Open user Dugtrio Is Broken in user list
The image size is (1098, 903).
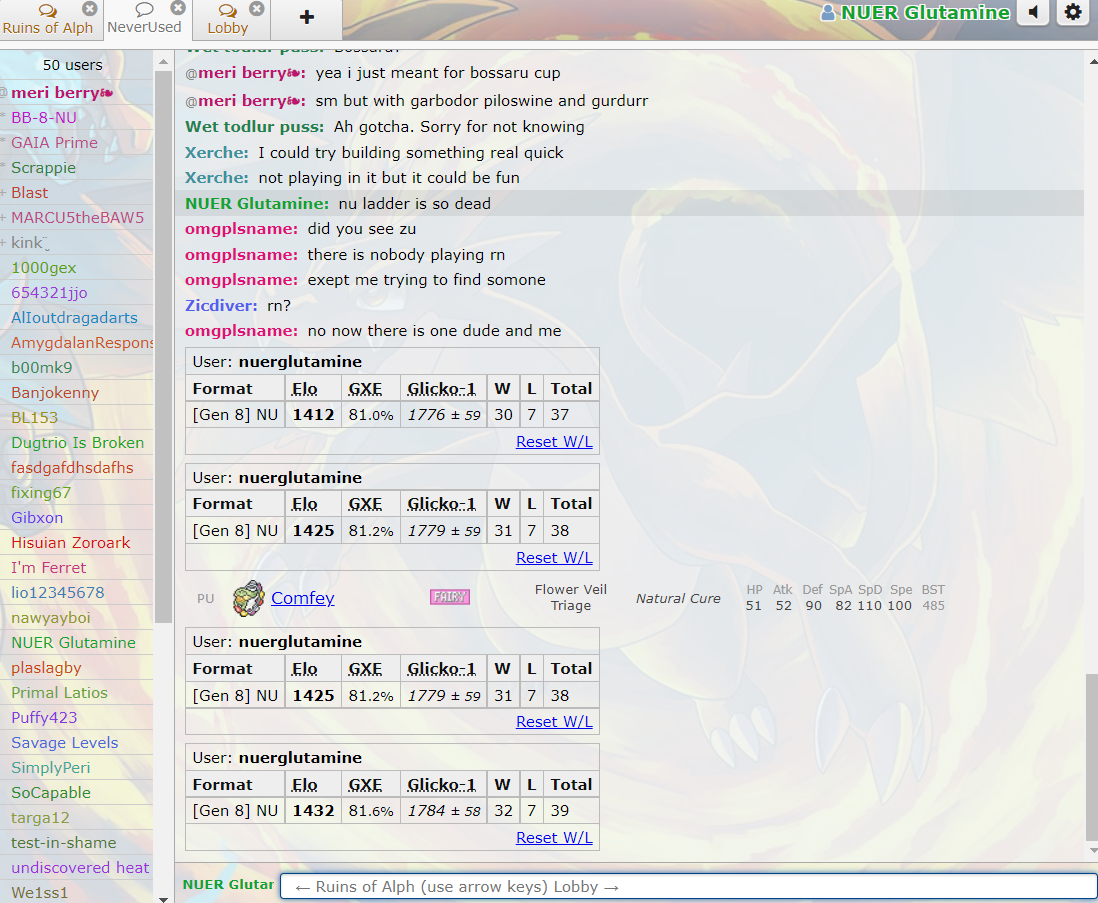[77, 443]
